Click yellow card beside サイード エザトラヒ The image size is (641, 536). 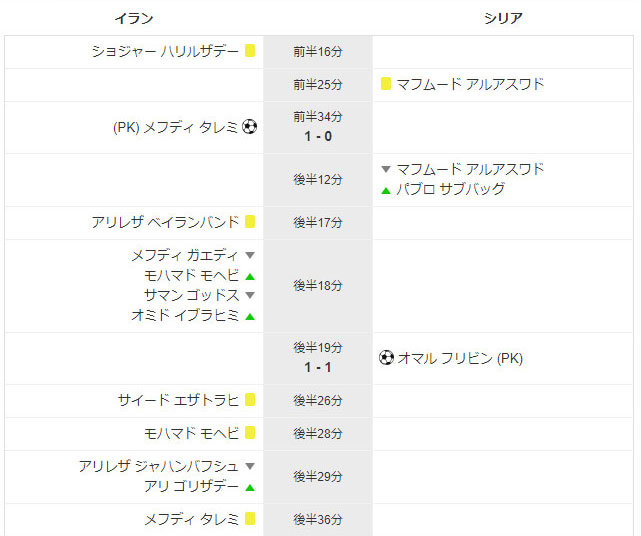pos(250,399)
